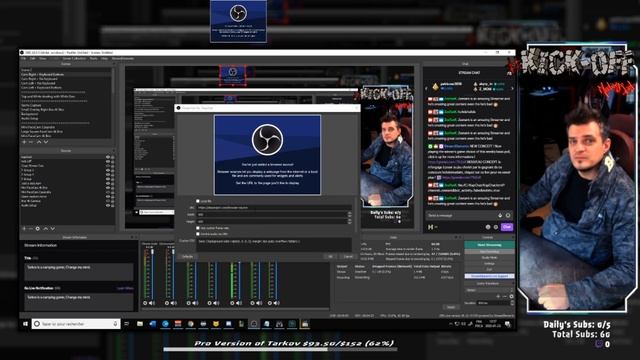Select the Background scene in Scenes list
This screenshot has height=360, width=640.
[x=29, y=114]
